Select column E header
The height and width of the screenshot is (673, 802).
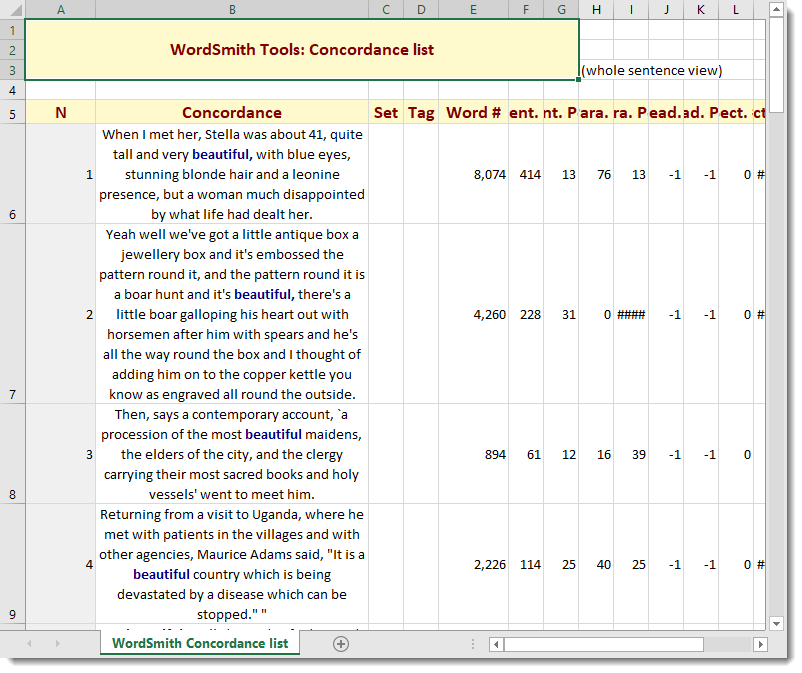[473, 9]
